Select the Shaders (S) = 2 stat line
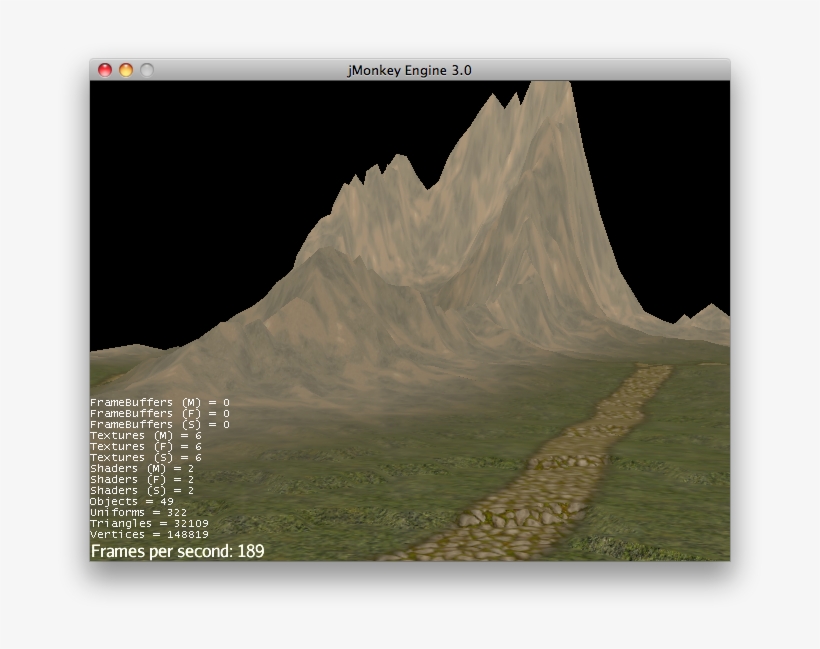 (x=140, y=490)
